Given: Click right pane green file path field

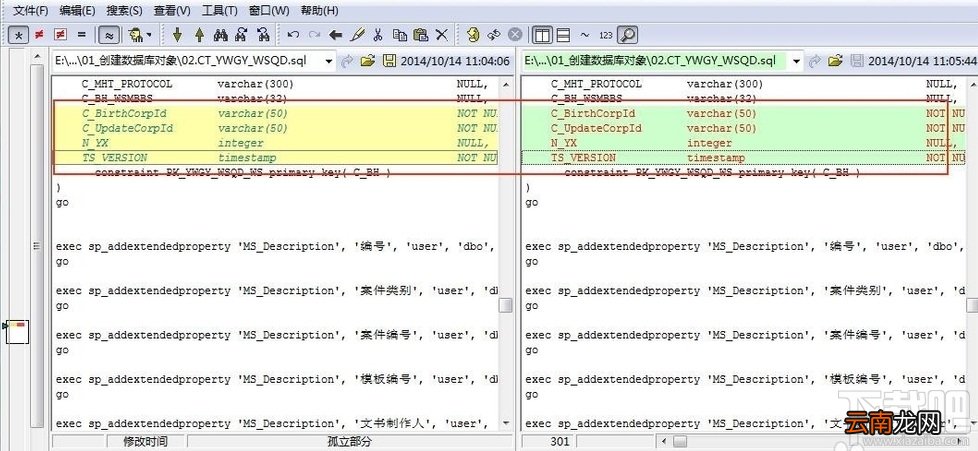Looking at the screenshot, I should pos(654,61).
